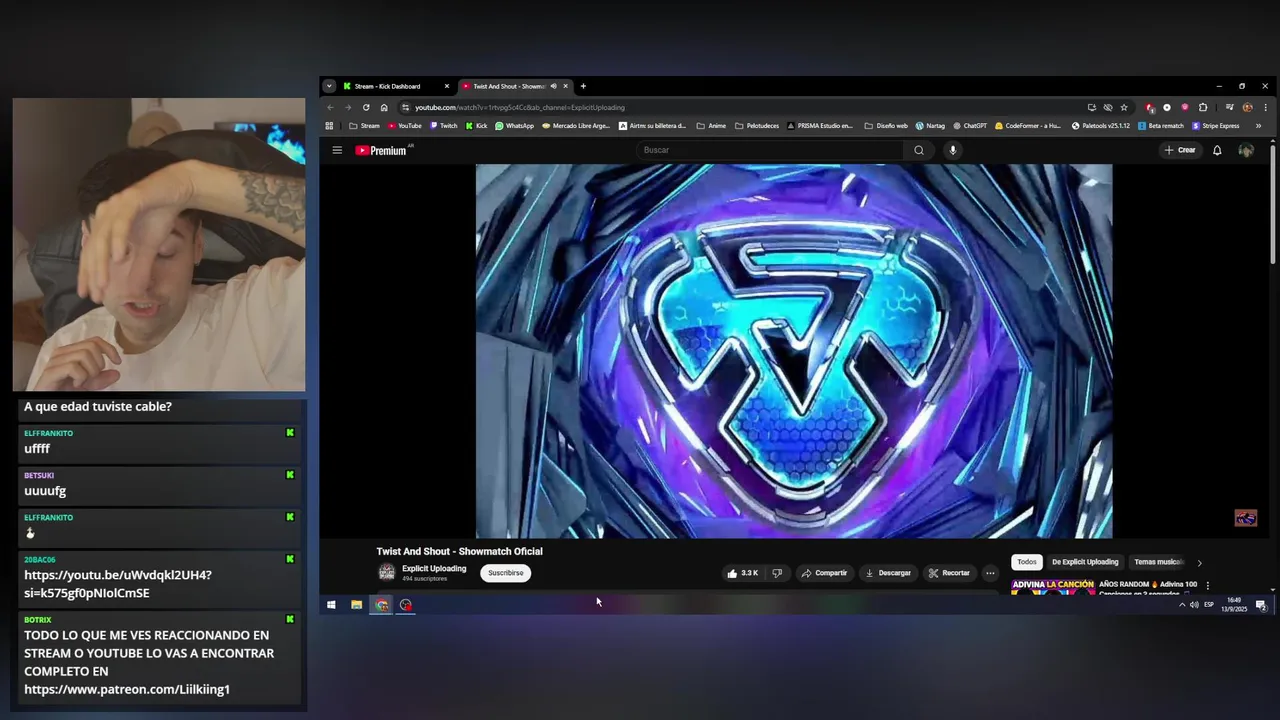Like the video with thumbs up
Viewport: 1280px width, 720px height.
[742, 573]
